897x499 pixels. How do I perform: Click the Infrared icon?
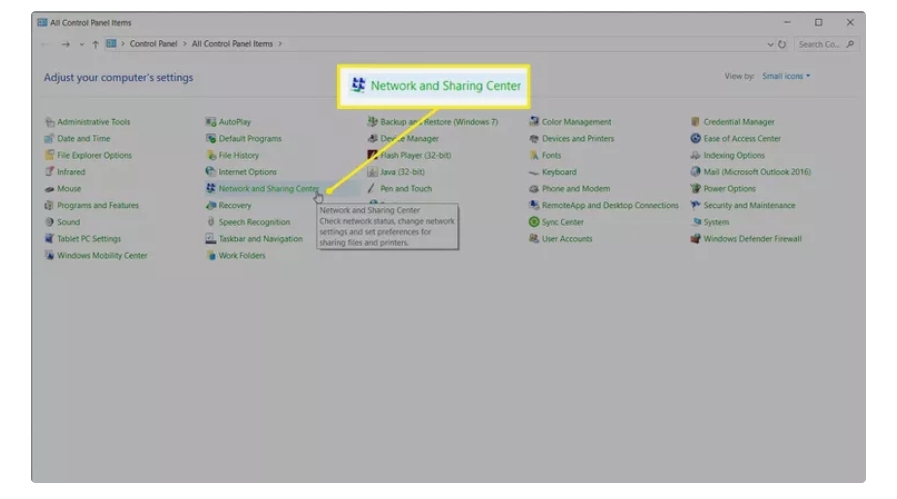(50, 172)
